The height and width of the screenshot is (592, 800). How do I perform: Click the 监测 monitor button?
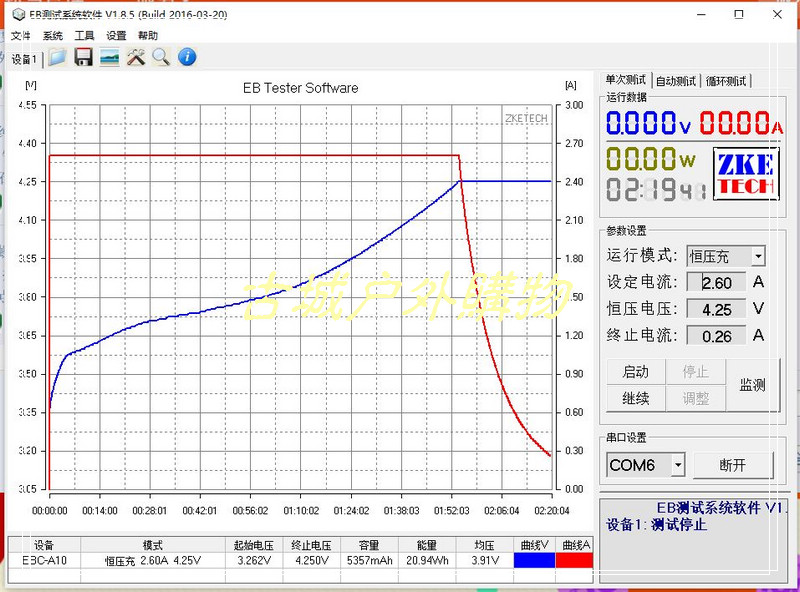752,385
